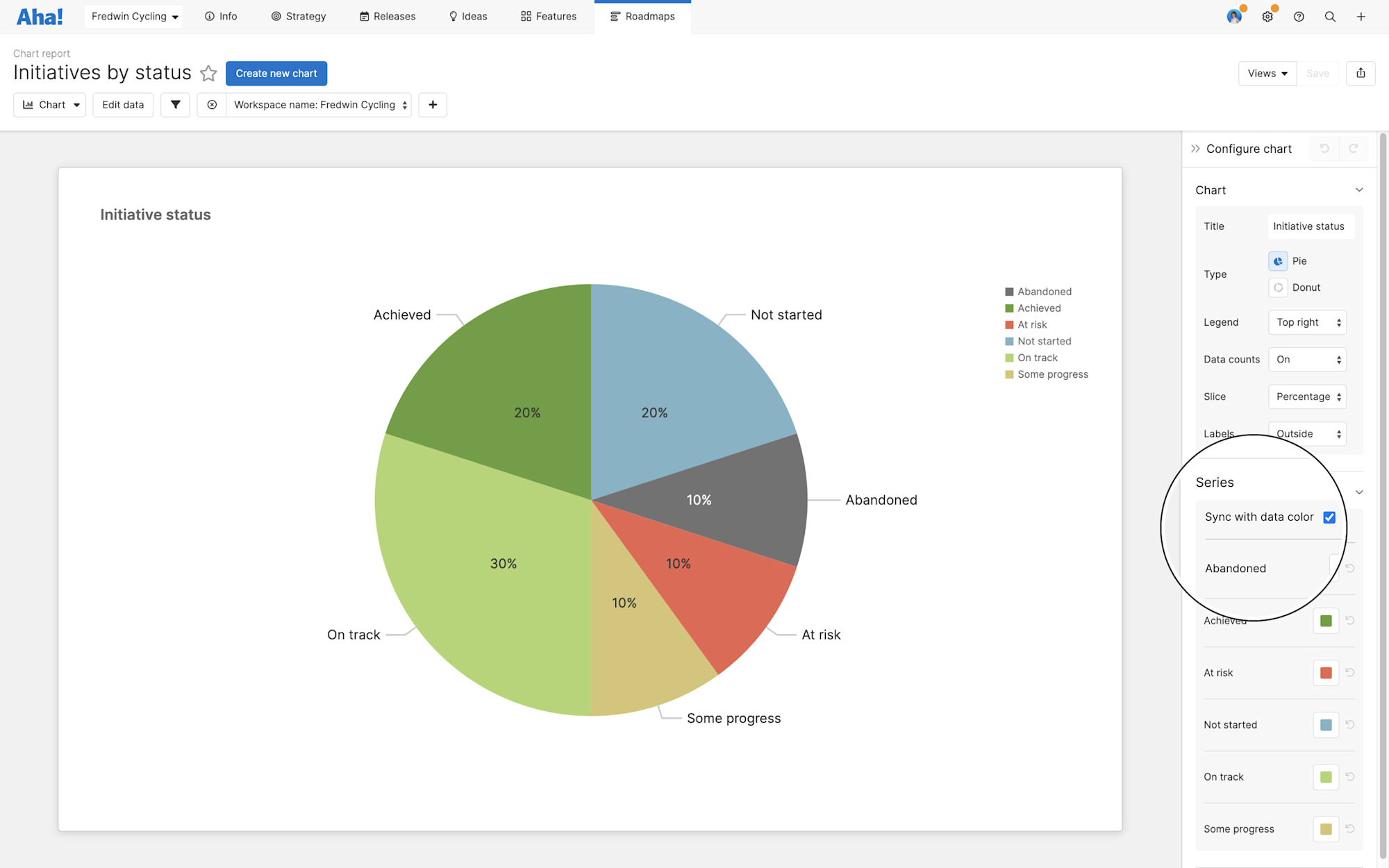Viewport: 1389px width, 868px height.
Task: Click the remove filter (x) icon
Action: [x=211, y=104]
